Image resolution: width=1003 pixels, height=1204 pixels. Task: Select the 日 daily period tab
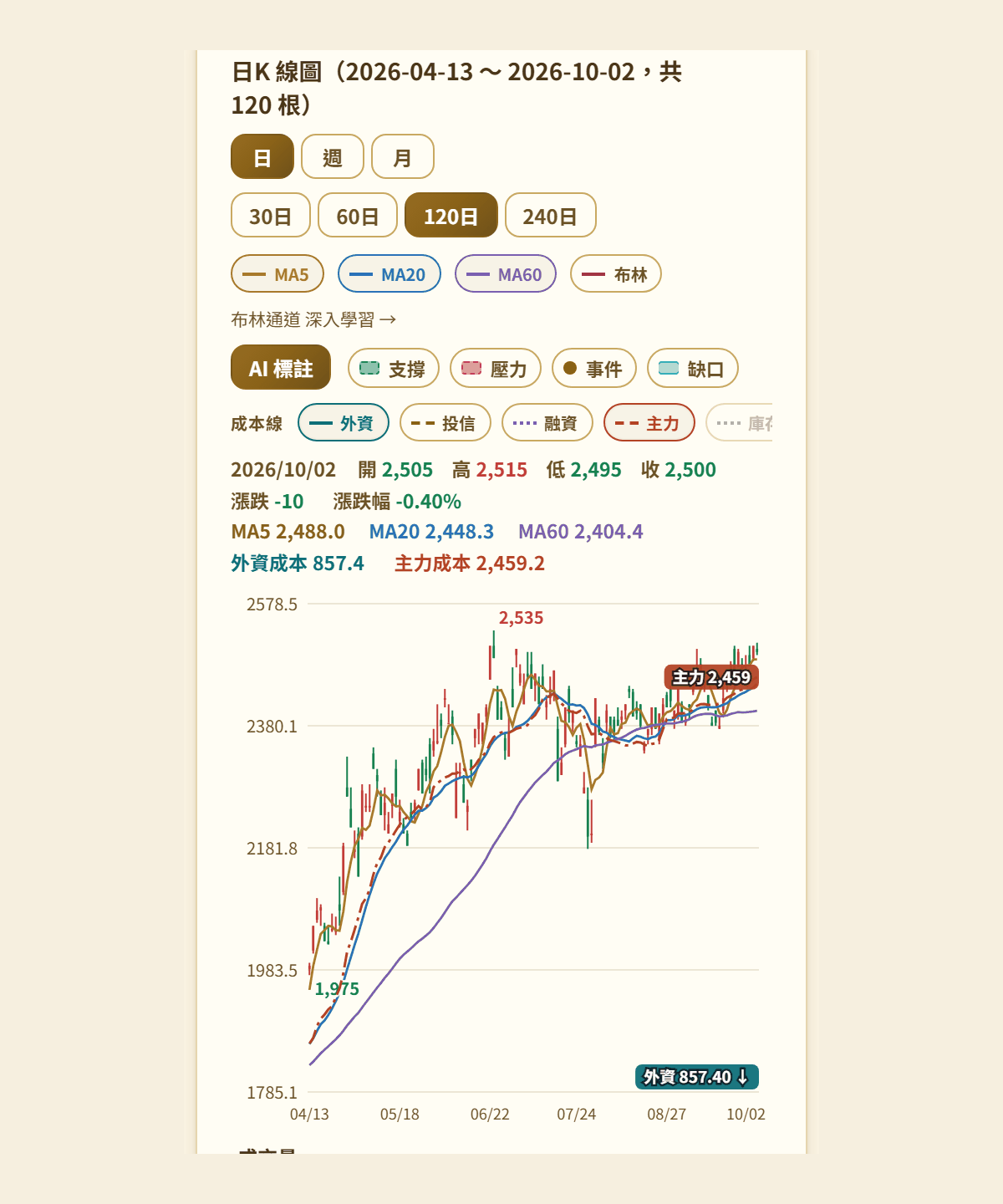[x=262, y=156]
